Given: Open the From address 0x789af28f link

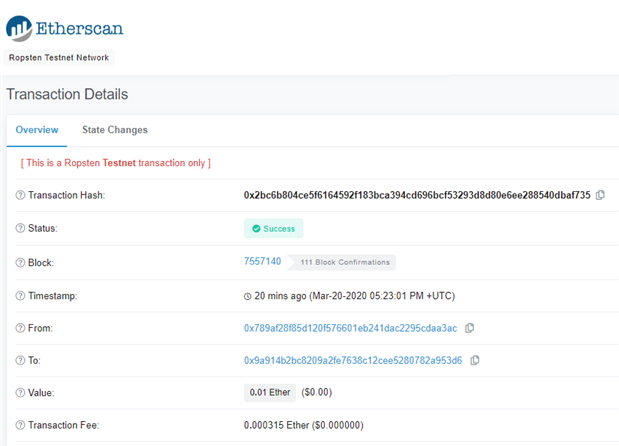Looking at the screenshot, I should [x=351, y=328].
